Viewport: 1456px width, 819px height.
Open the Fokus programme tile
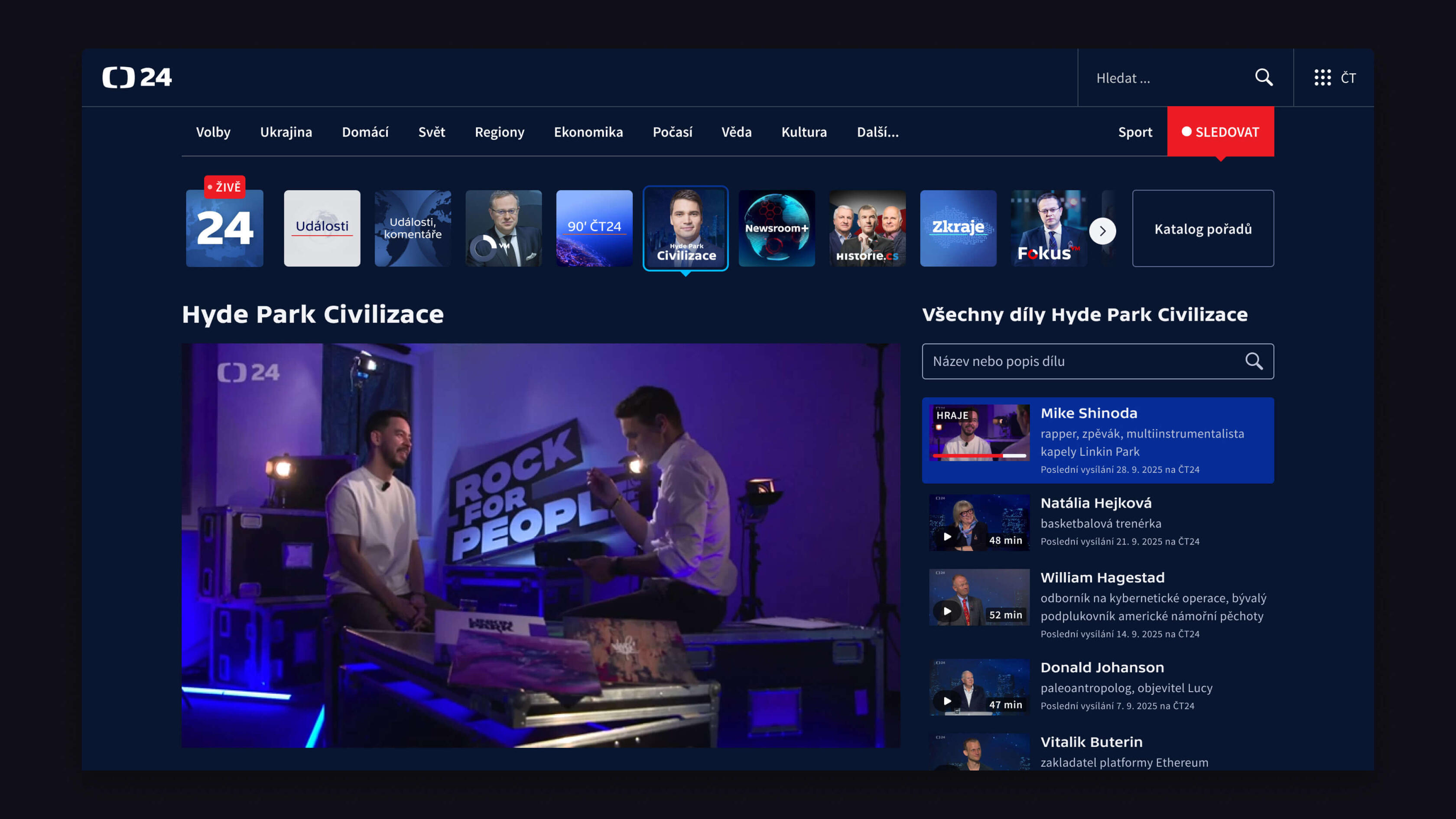pos(1049,228)
